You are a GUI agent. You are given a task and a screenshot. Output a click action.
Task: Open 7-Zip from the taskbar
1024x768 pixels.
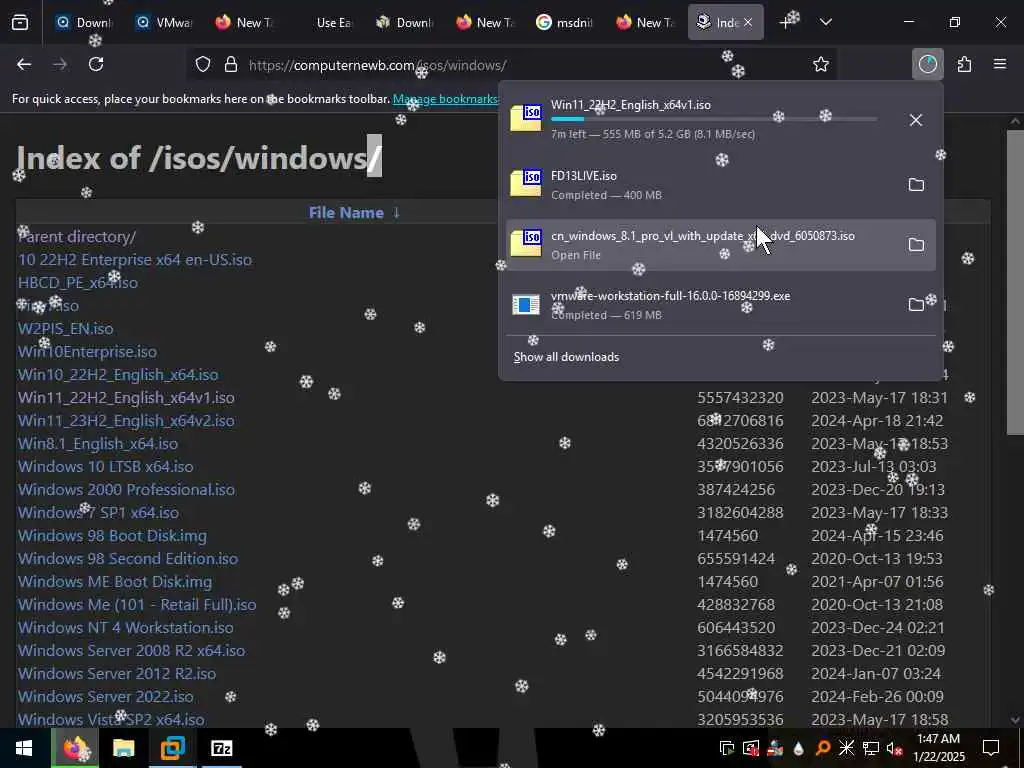pyautogui.click(x=222, y=748)
